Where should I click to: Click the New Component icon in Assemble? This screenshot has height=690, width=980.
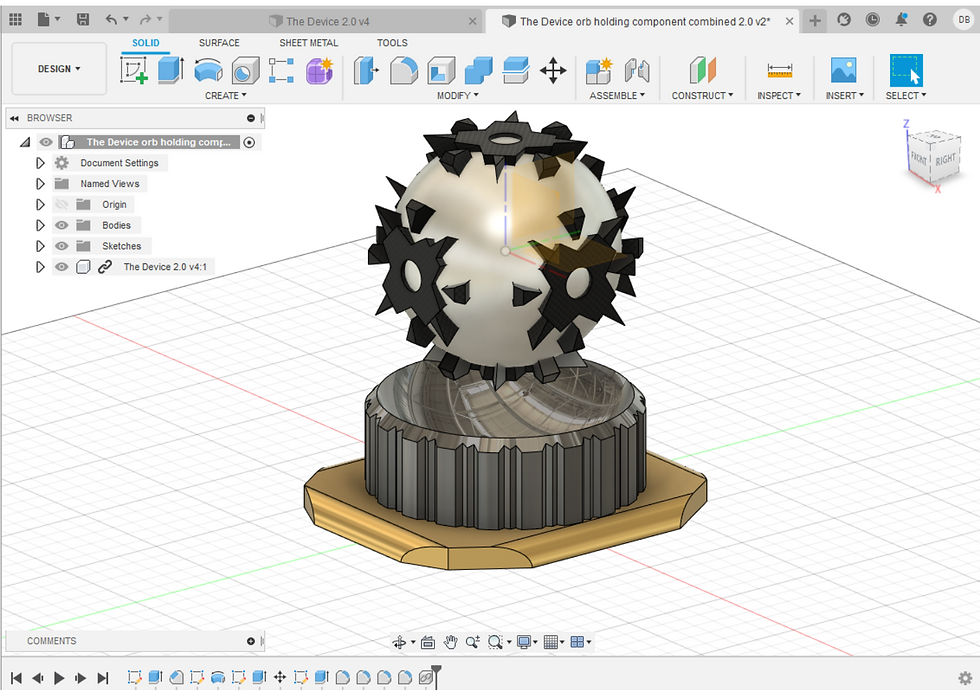click(599, 70)
